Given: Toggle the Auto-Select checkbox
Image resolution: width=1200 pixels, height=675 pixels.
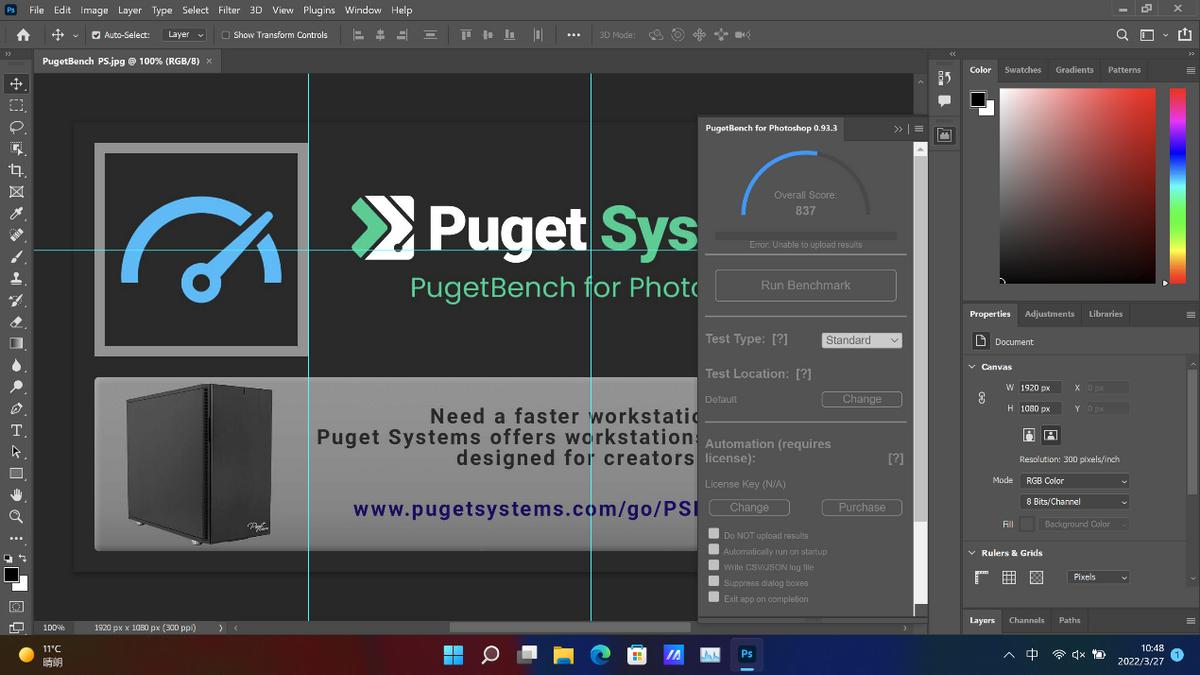Looking at the screenshot, I should [96, 35].
